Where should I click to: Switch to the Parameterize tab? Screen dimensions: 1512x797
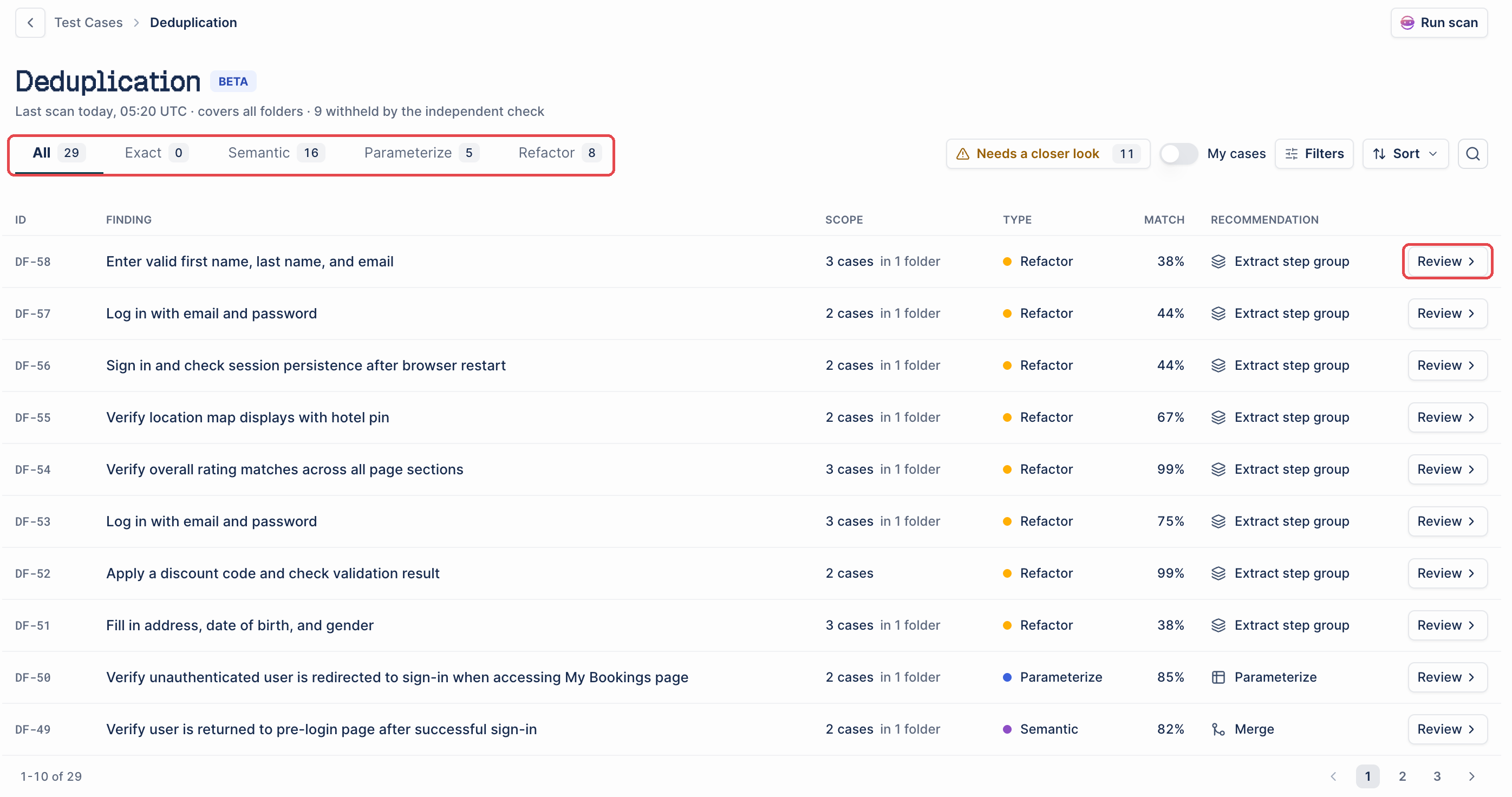(x=421, y=153)
